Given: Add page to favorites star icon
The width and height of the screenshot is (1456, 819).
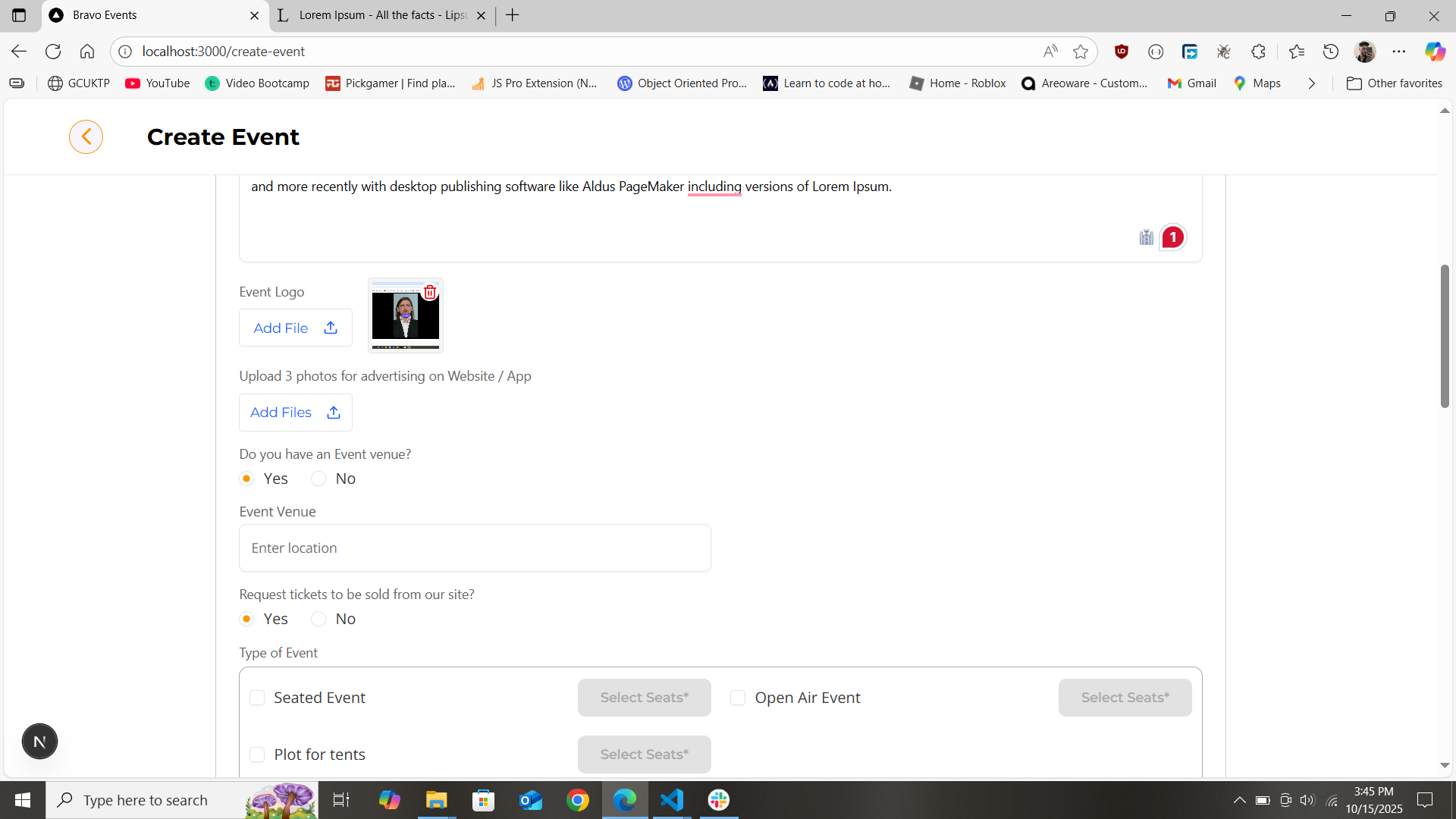Looking at the screenshot, I should point(1081,52).
